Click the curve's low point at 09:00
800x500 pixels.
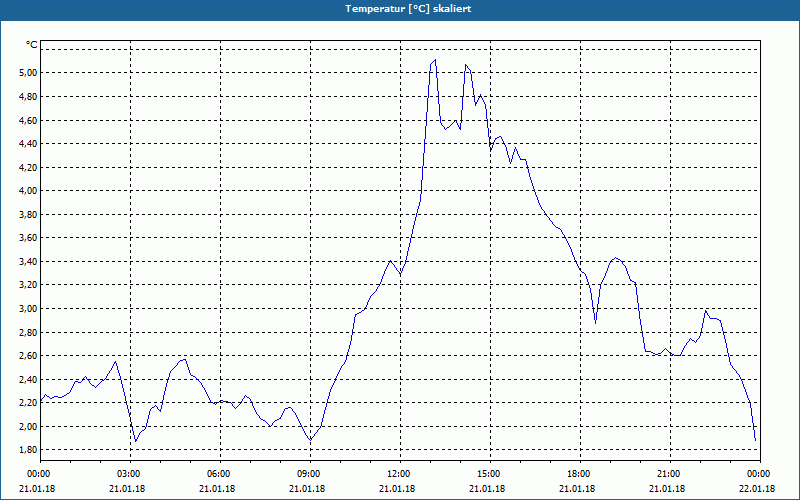point(310,440)
